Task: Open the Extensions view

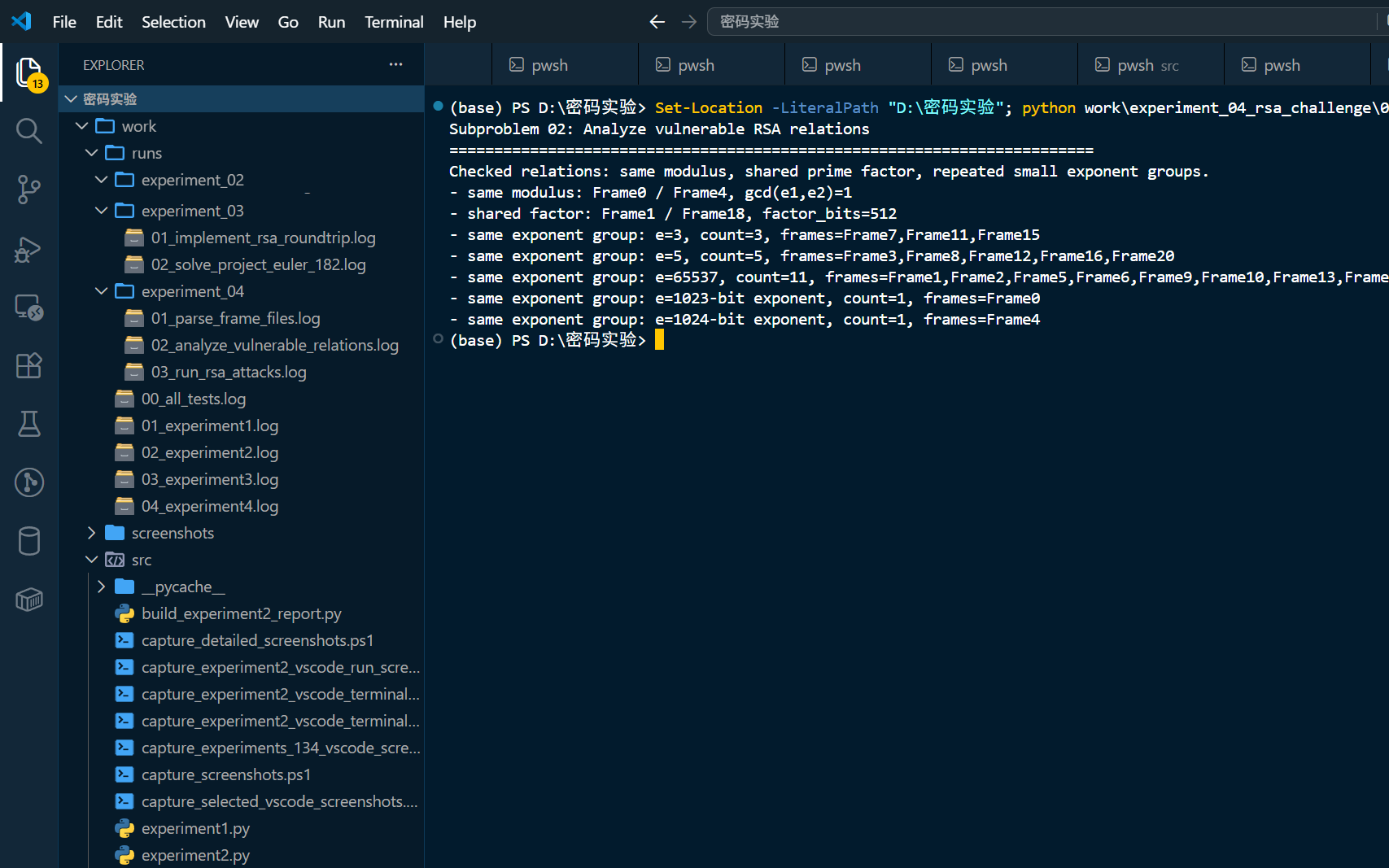Action: pyautogui.click(x=29, y=366)
